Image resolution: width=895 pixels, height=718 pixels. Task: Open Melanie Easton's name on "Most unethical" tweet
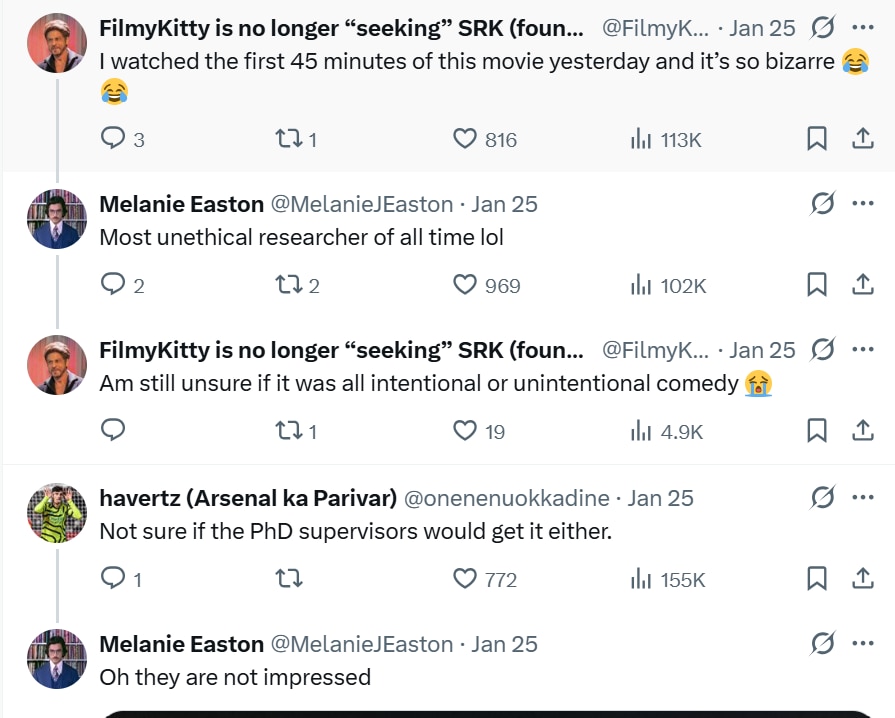click(x=181, y=204)
